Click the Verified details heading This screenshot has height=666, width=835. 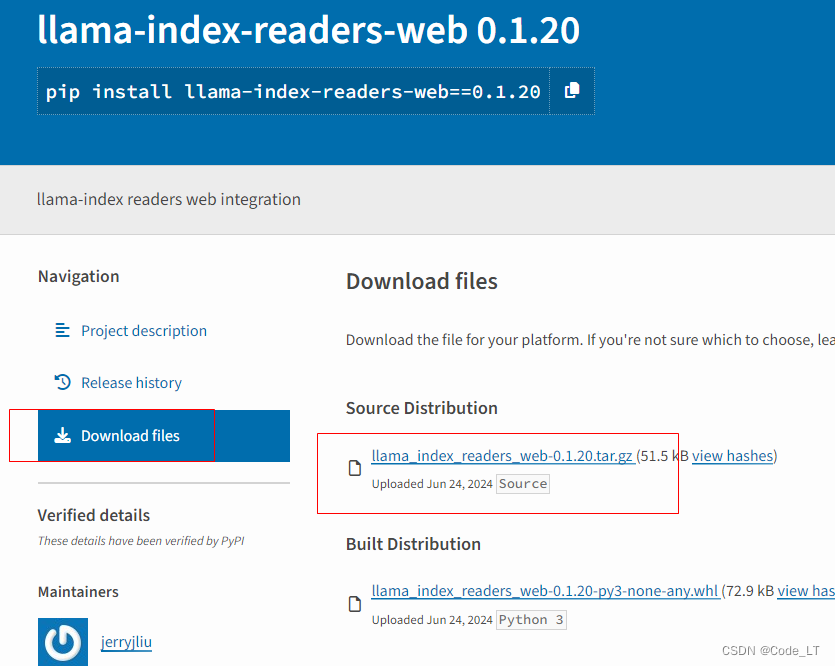94,515
